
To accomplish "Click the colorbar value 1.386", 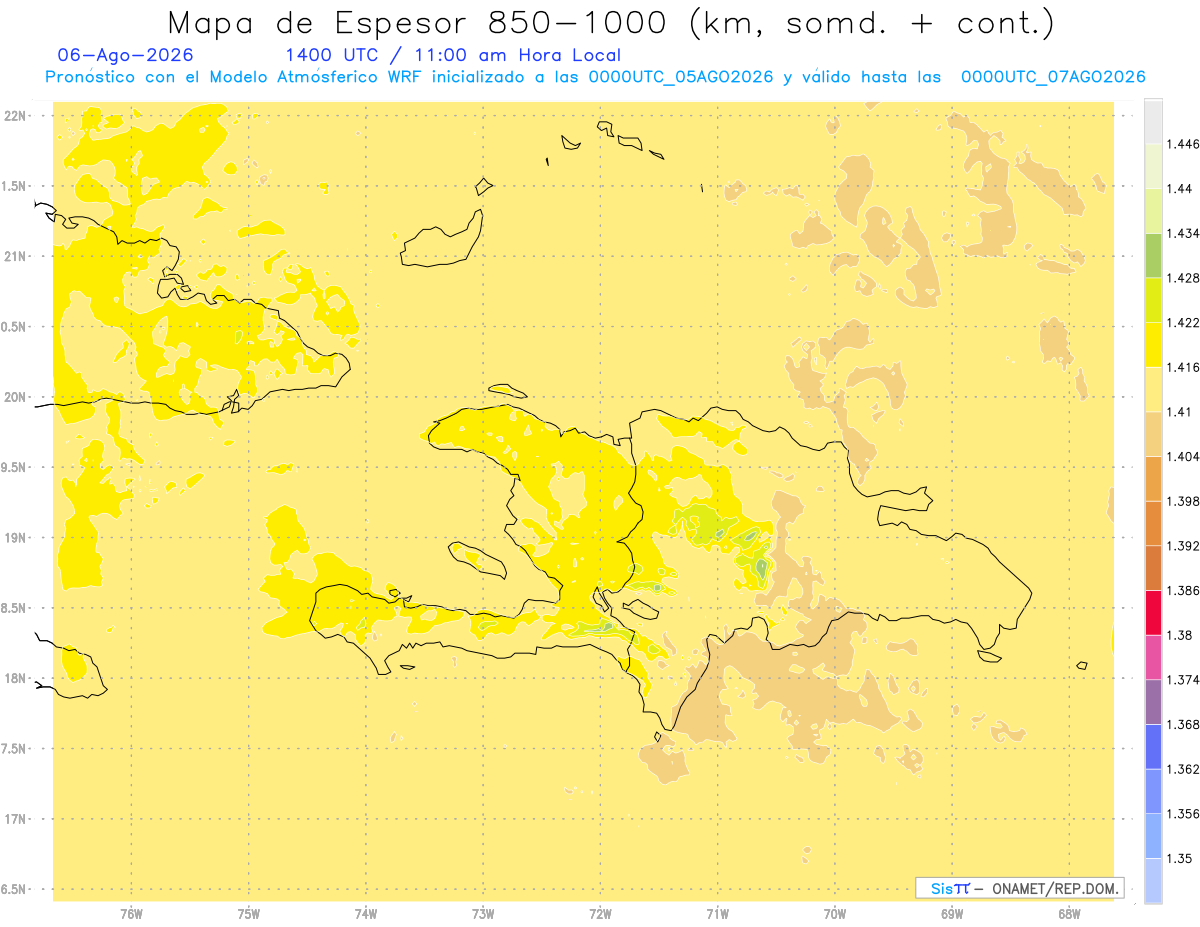I will coord(1183,590).
